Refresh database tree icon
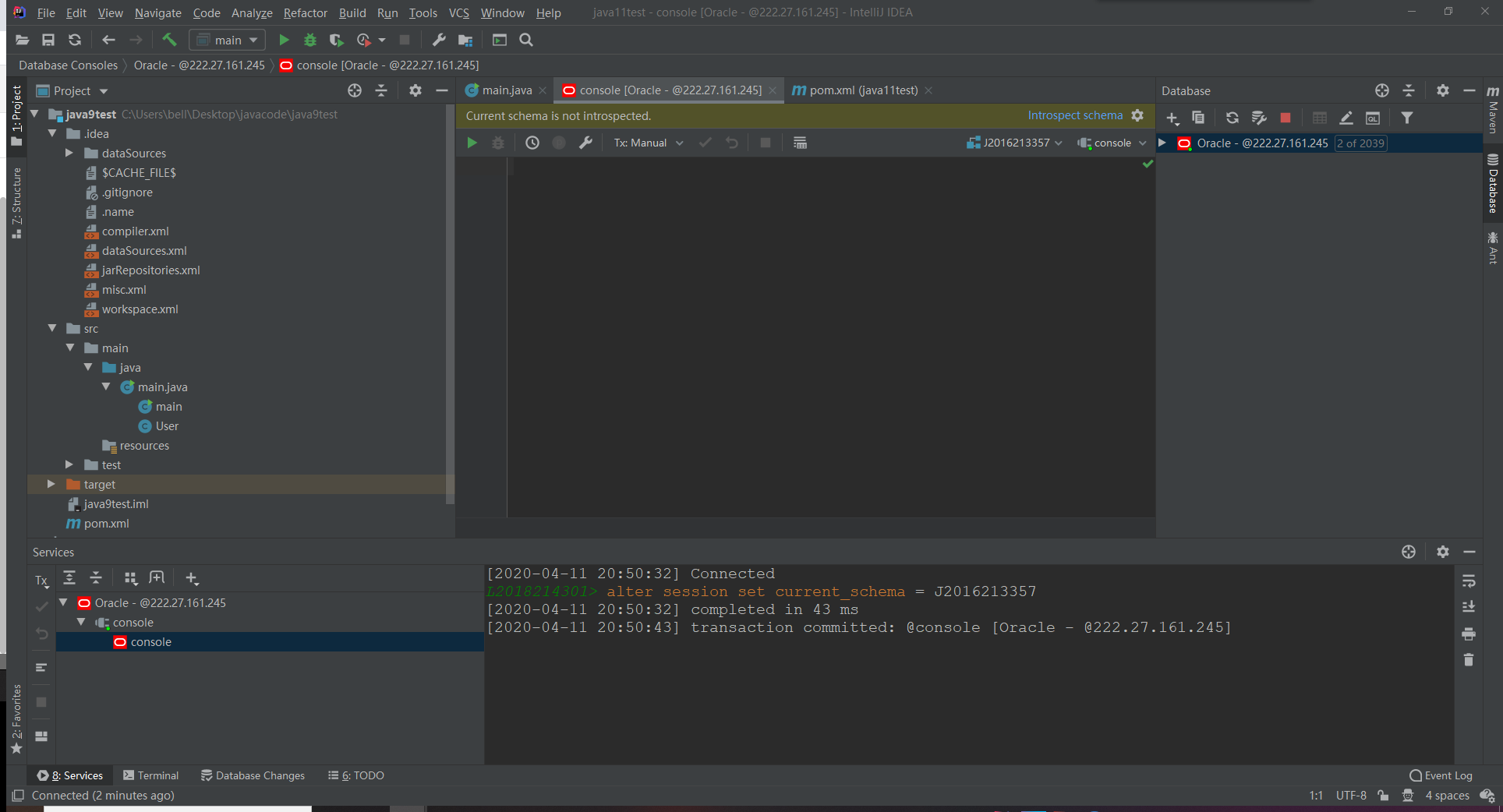This screenshot has width=1503, height=812. (1232, 118)
